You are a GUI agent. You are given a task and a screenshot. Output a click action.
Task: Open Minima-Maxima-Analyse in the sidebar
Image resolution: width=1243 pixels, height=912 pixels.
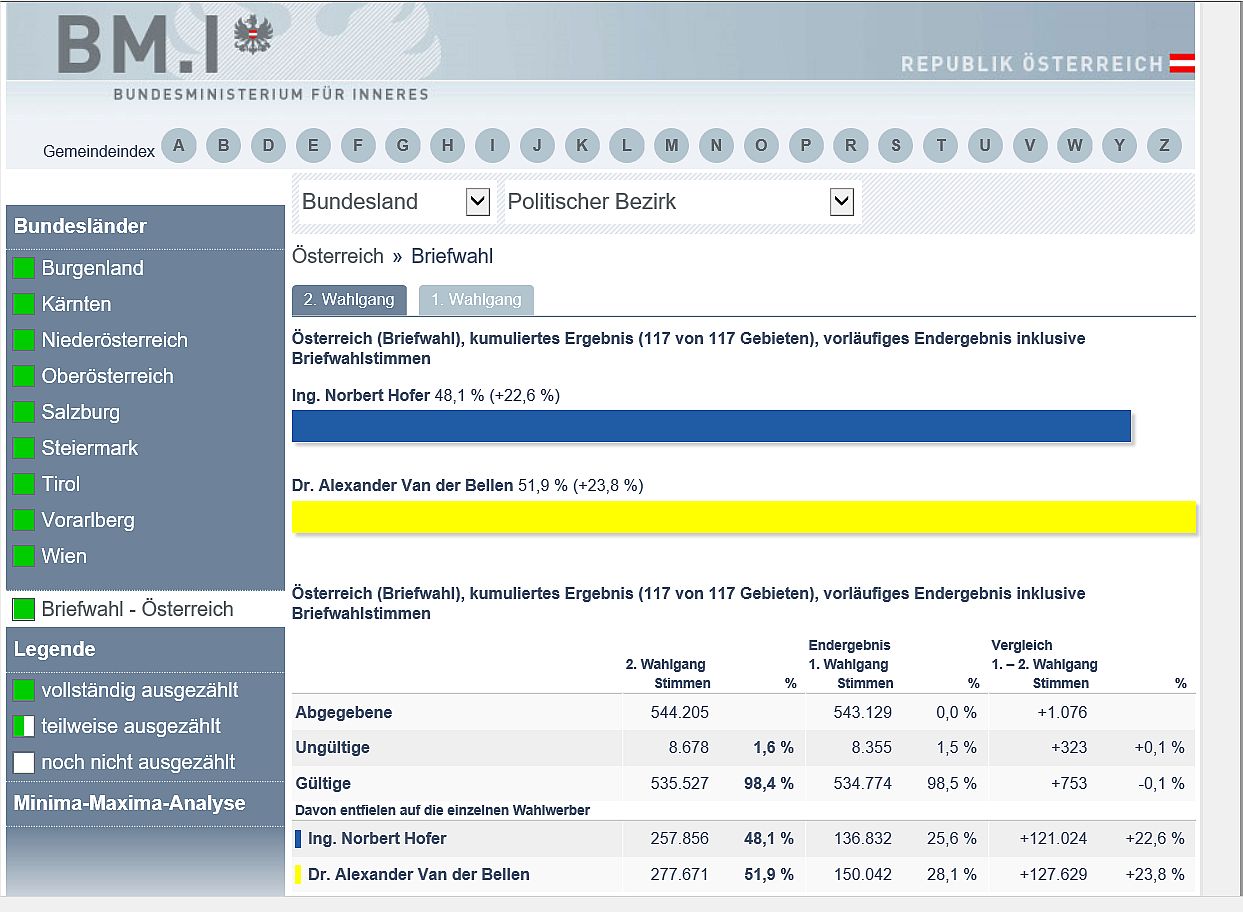(x=129, y=803)
